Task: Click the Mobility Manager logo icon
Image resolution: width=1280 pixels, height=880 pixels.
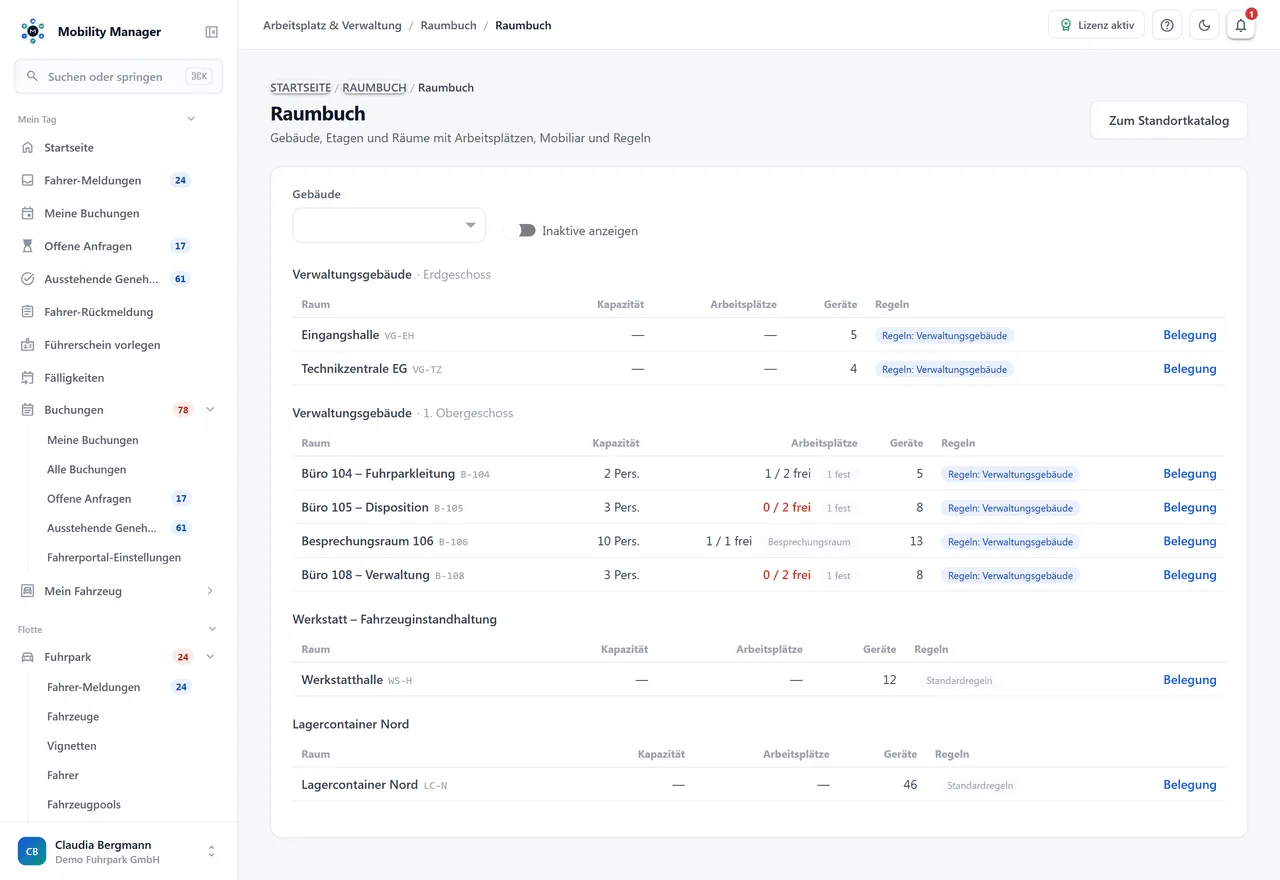Action: (33, 31)
